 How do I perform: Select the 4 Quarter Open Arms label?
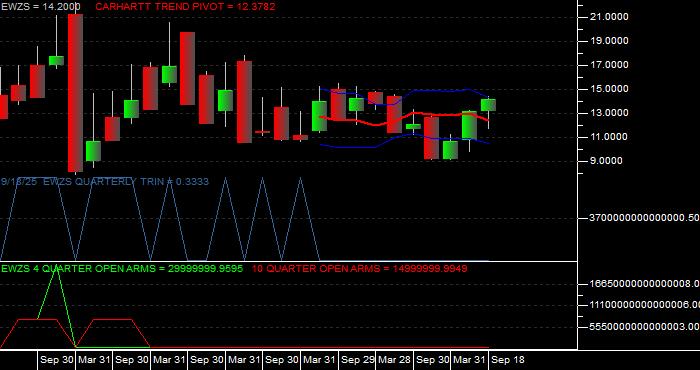pos(122,269)
